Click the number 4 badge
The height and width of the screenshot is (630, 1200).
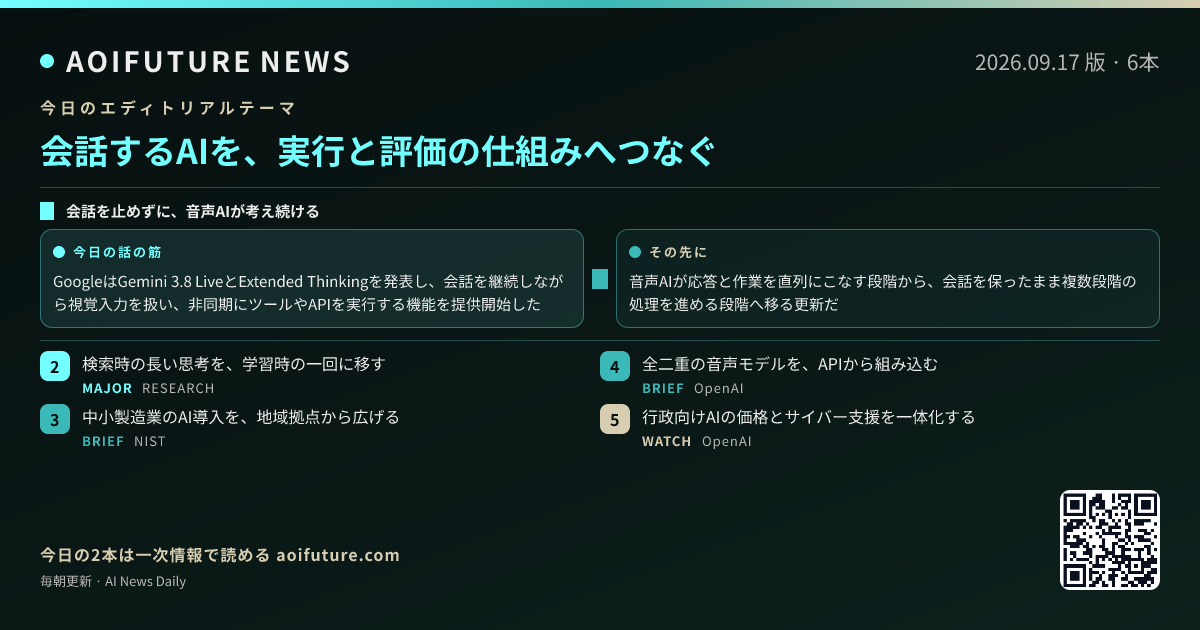pos(615,366)
